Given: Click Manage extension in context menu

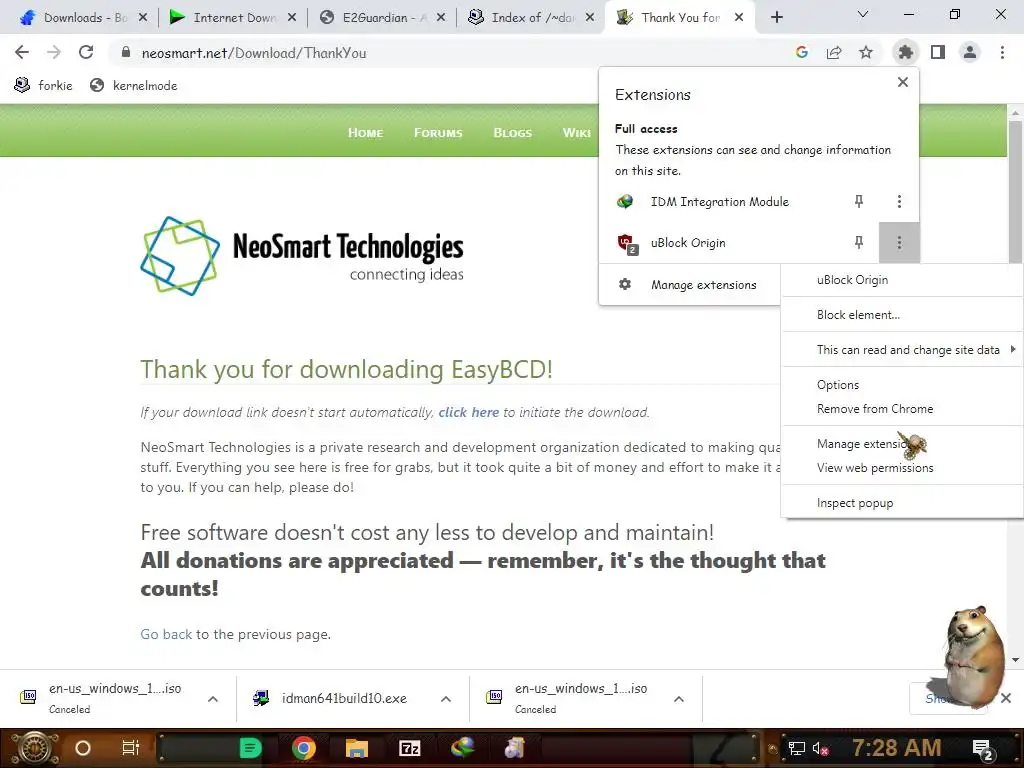Looking at the screenshot, I should pos(901,443).
